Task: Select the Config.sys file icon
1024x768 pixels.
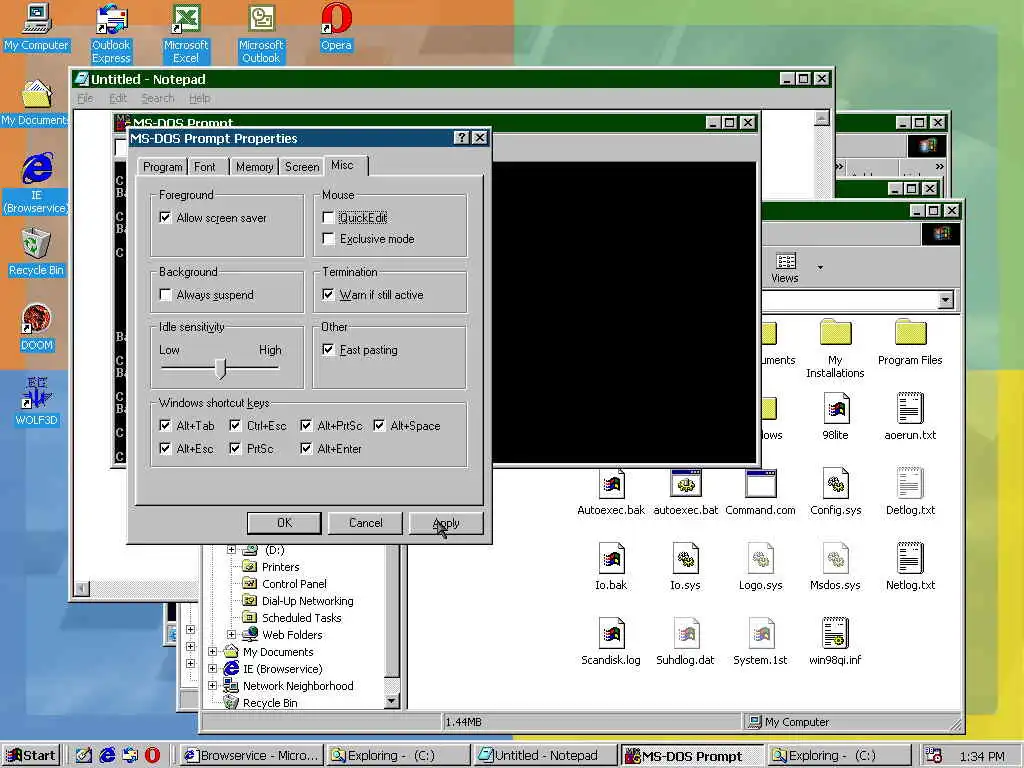Action: 835,492
